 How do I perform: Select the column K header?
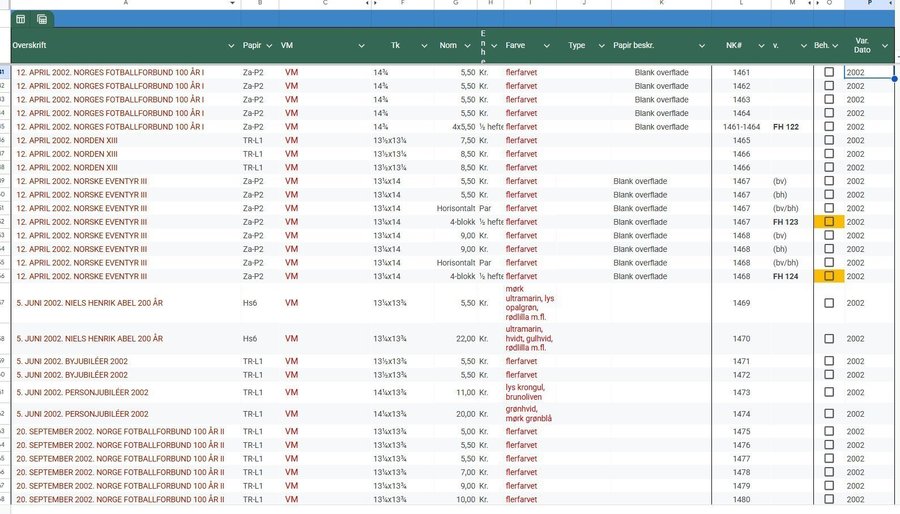pyautogui.click(x=661, y=4)
